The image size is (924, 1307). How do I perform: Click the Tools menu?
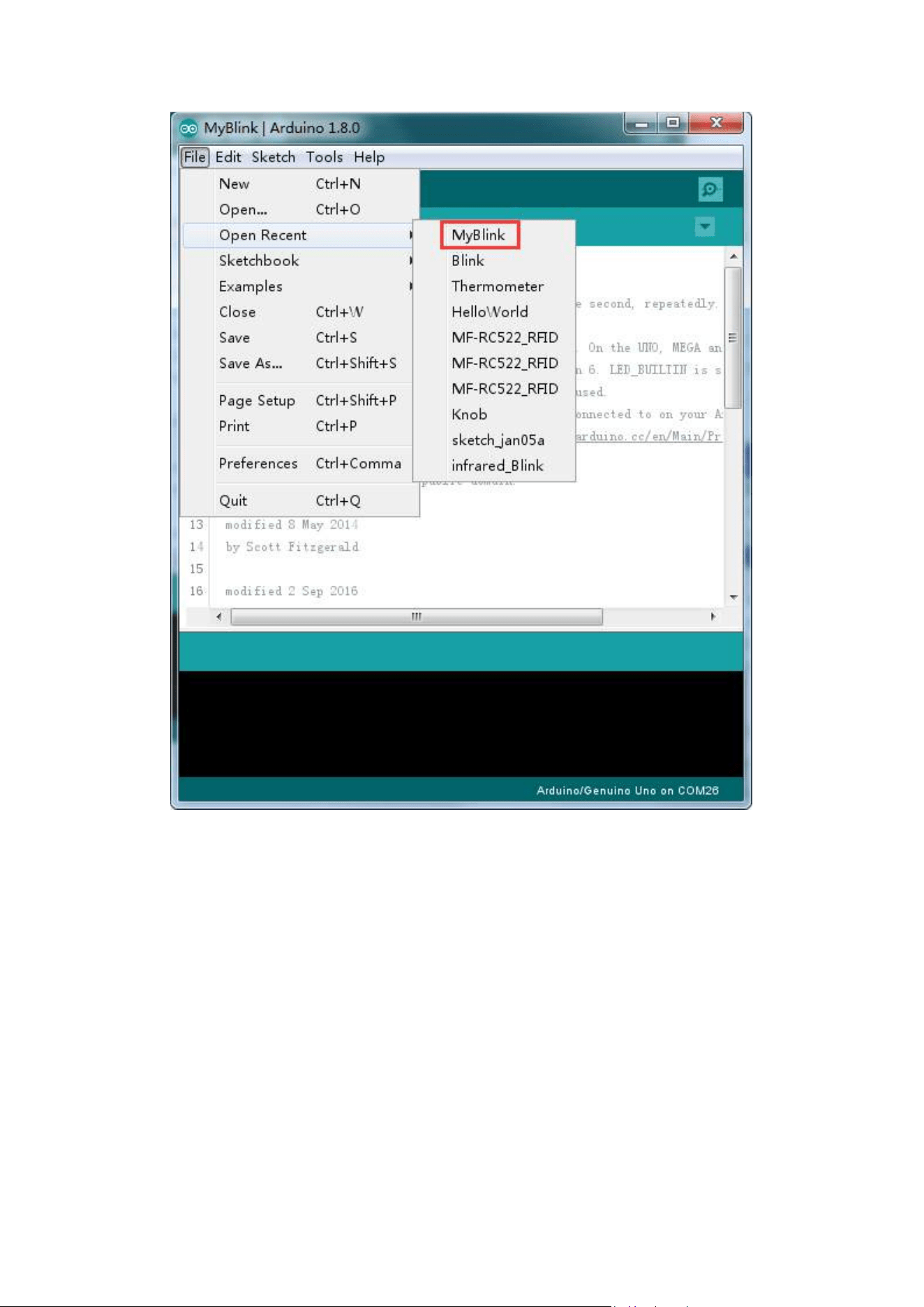click(325, 157)
